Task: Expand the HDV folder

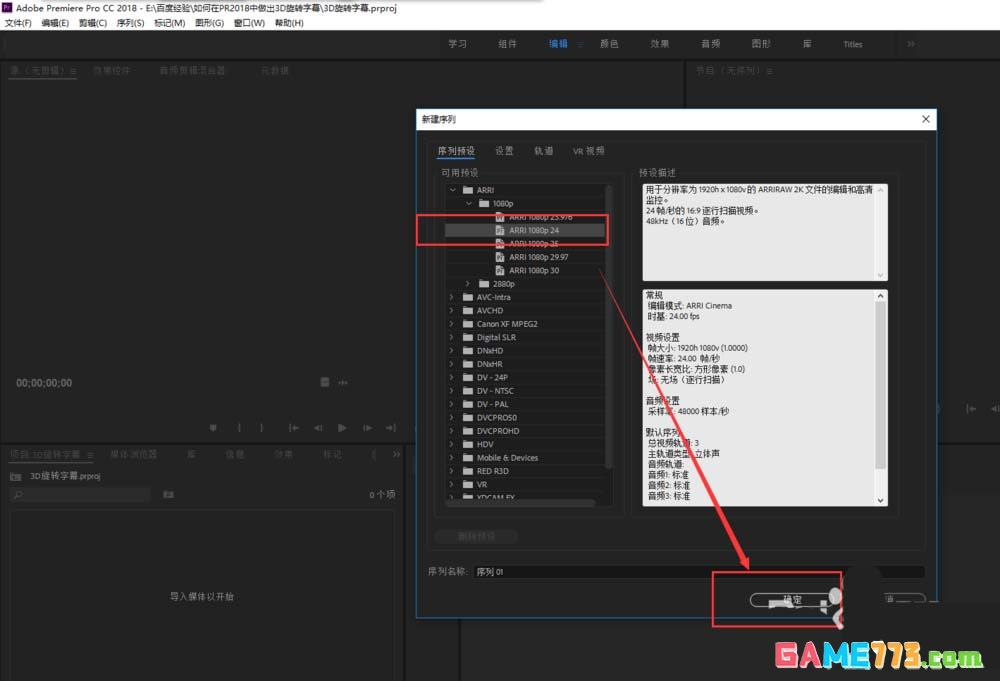Action: click(x=452, y=444)
